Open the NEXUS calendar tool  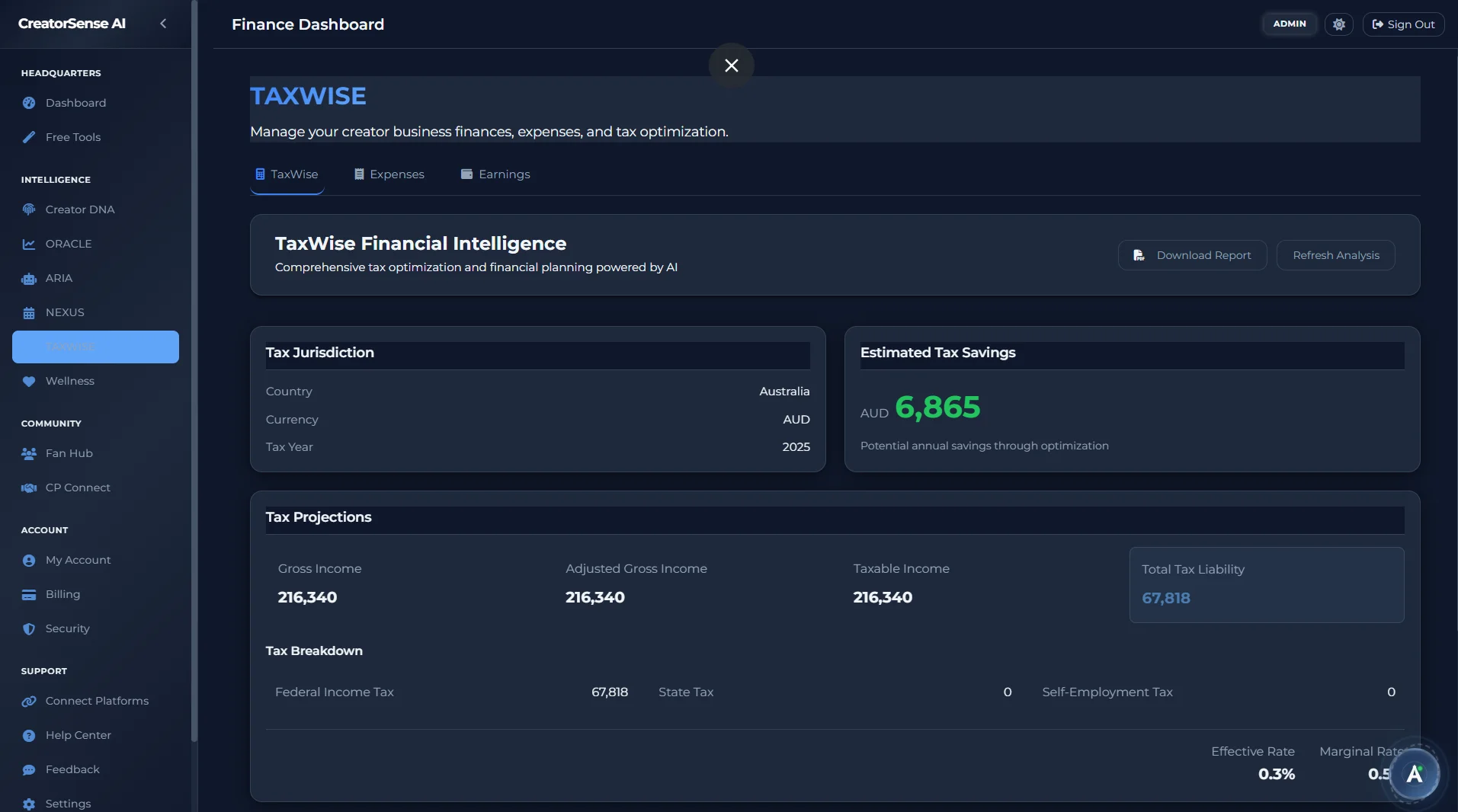[65, 312]
